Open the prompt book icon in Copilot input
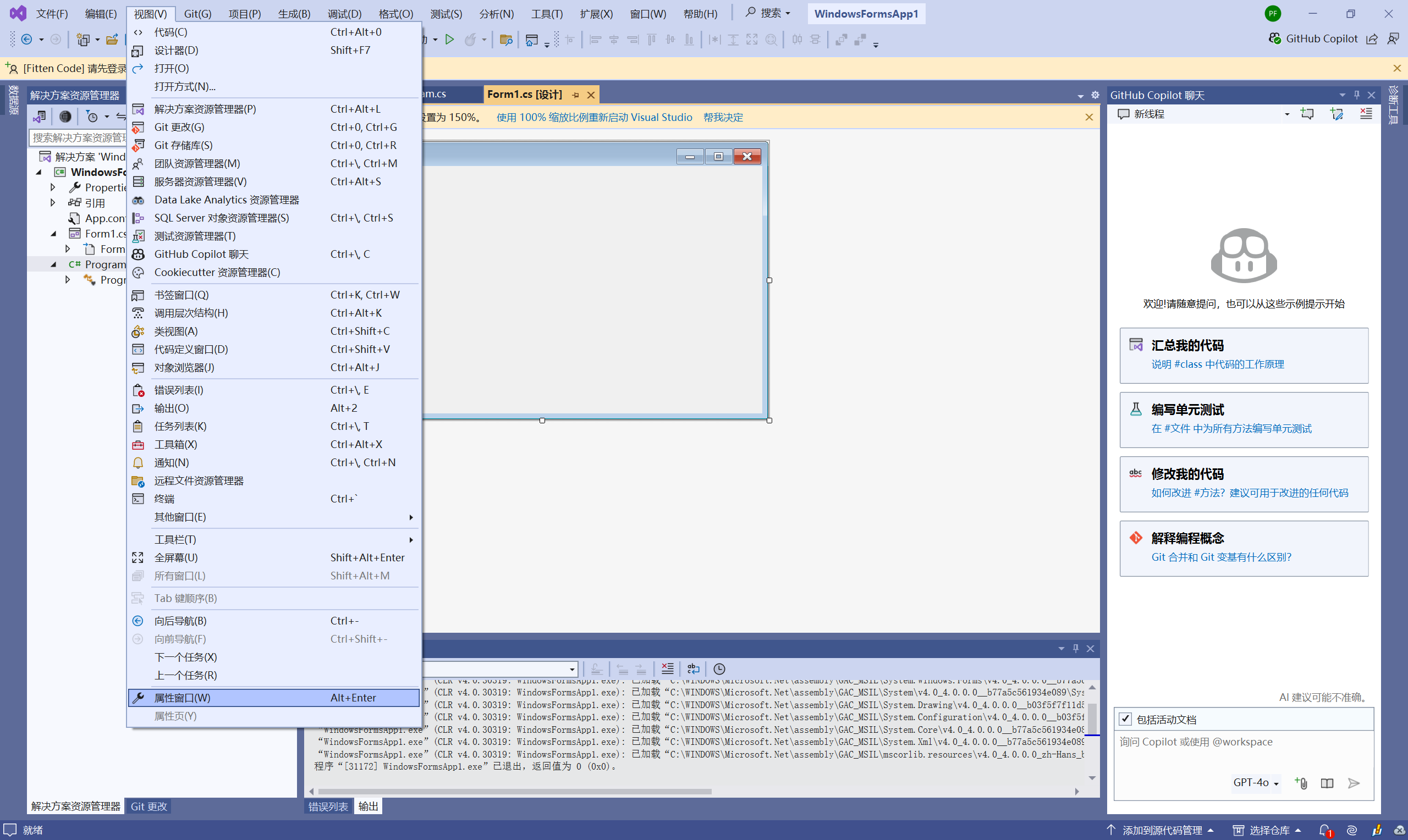The image size is (1408, 840). 1327,783
